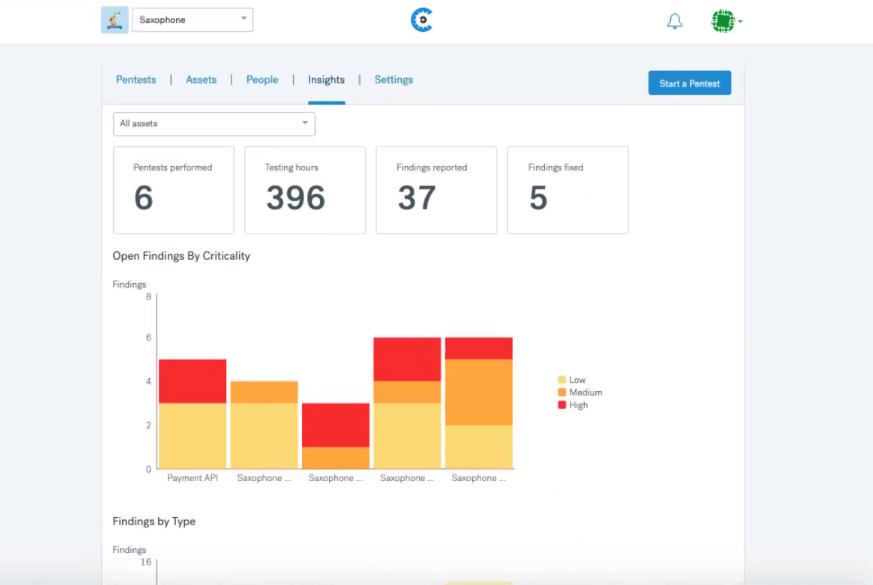
Task: Click the blue Cobalt logo icon
Action: 422,20
